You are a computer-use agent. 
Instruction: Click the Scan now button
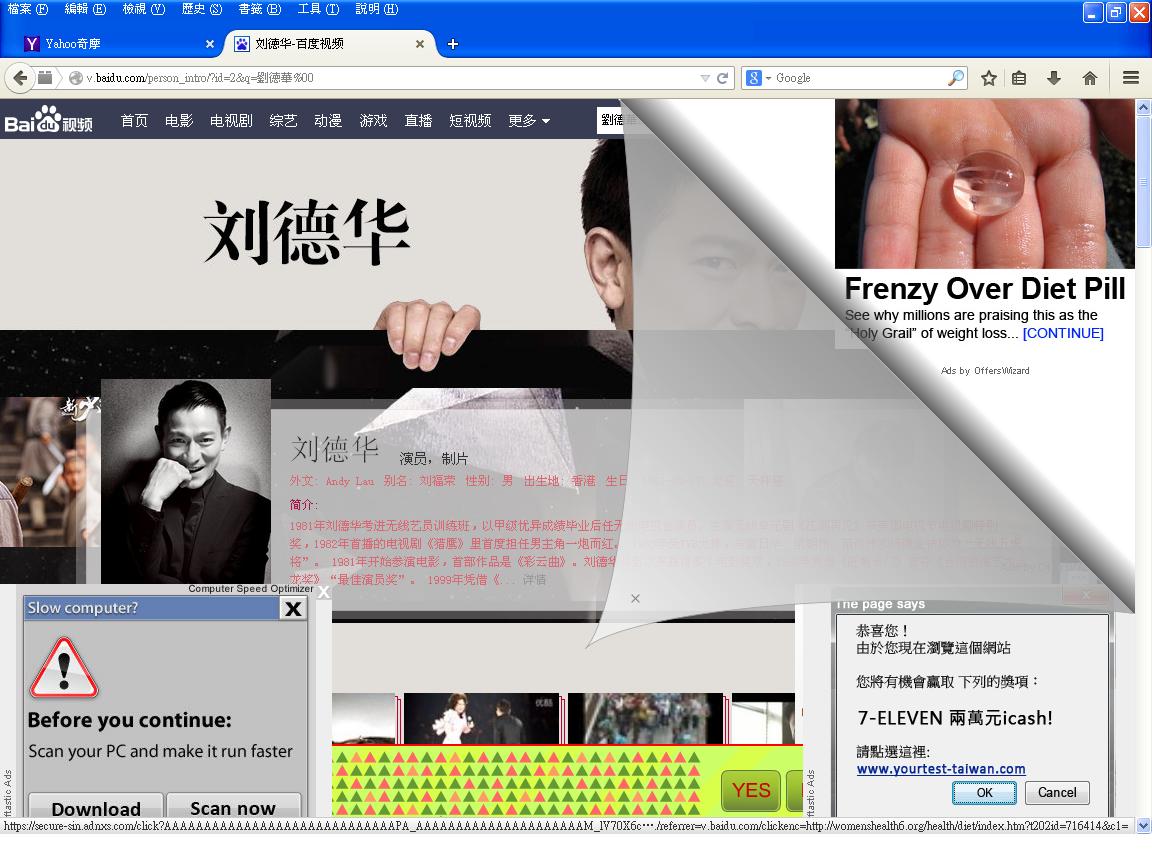click(x=233, y=805)
